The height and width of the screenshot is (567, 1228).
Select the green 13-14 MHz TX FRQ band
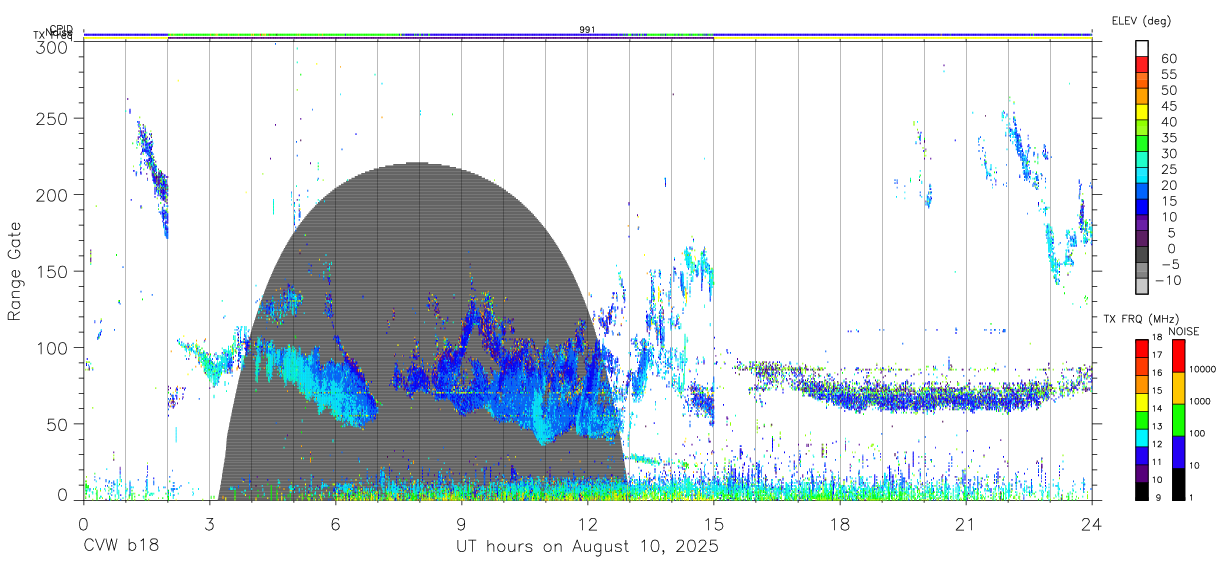1142,419
